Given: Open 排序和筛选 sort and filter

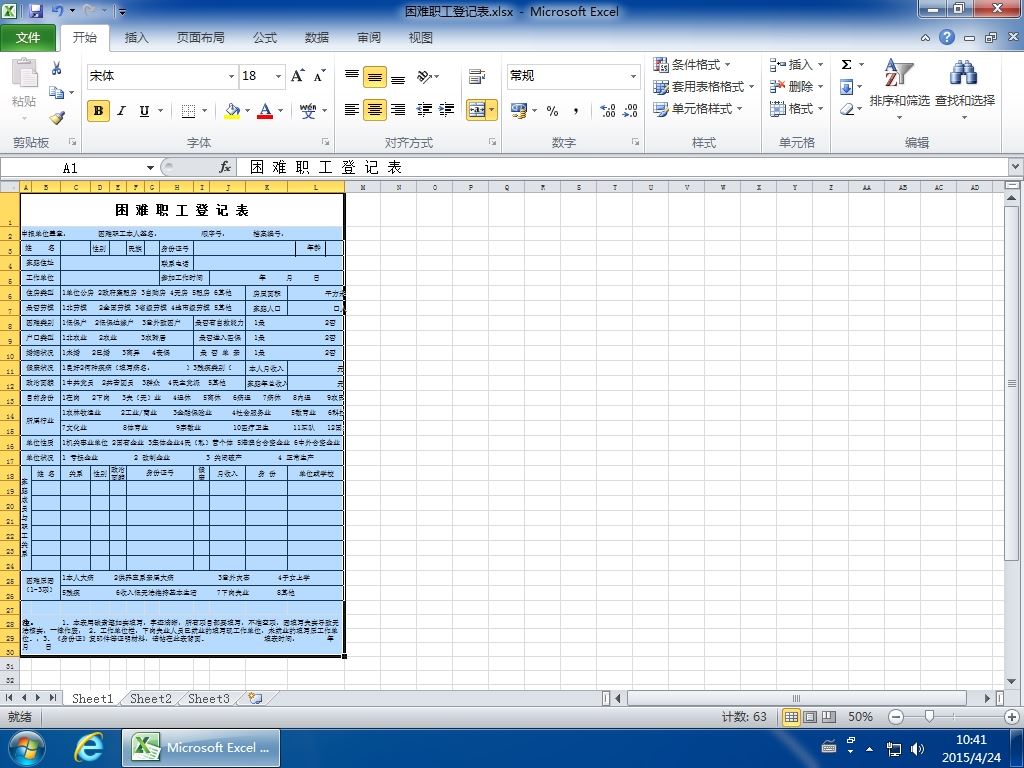Looking at the screenshot, I should (x=899, y=88).
